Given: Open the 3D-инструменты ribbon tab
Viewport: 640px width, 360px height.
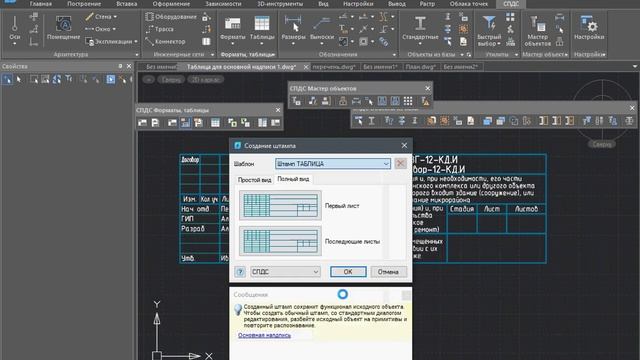Looking at the screenshot, I should click(280, 4).
